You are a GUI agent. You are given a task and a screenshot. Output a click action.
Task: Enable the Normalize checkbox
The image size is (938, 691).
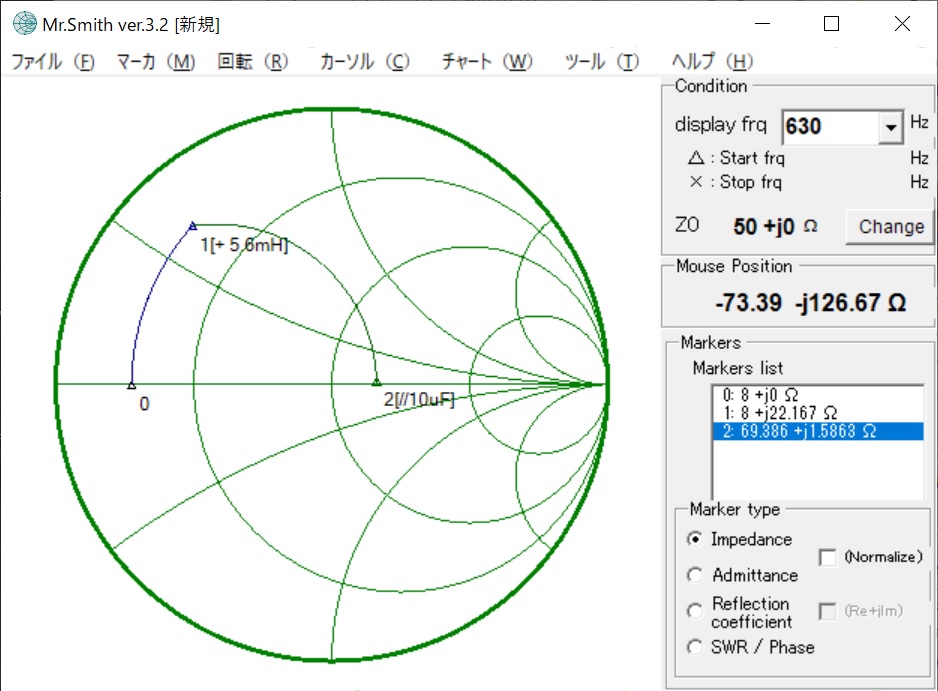point(828,557)
